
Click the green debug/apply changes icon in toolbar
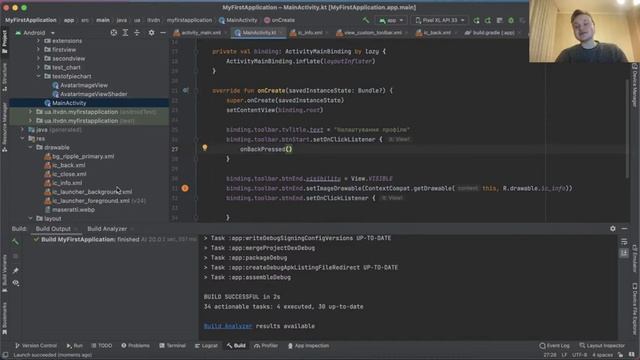511,20
